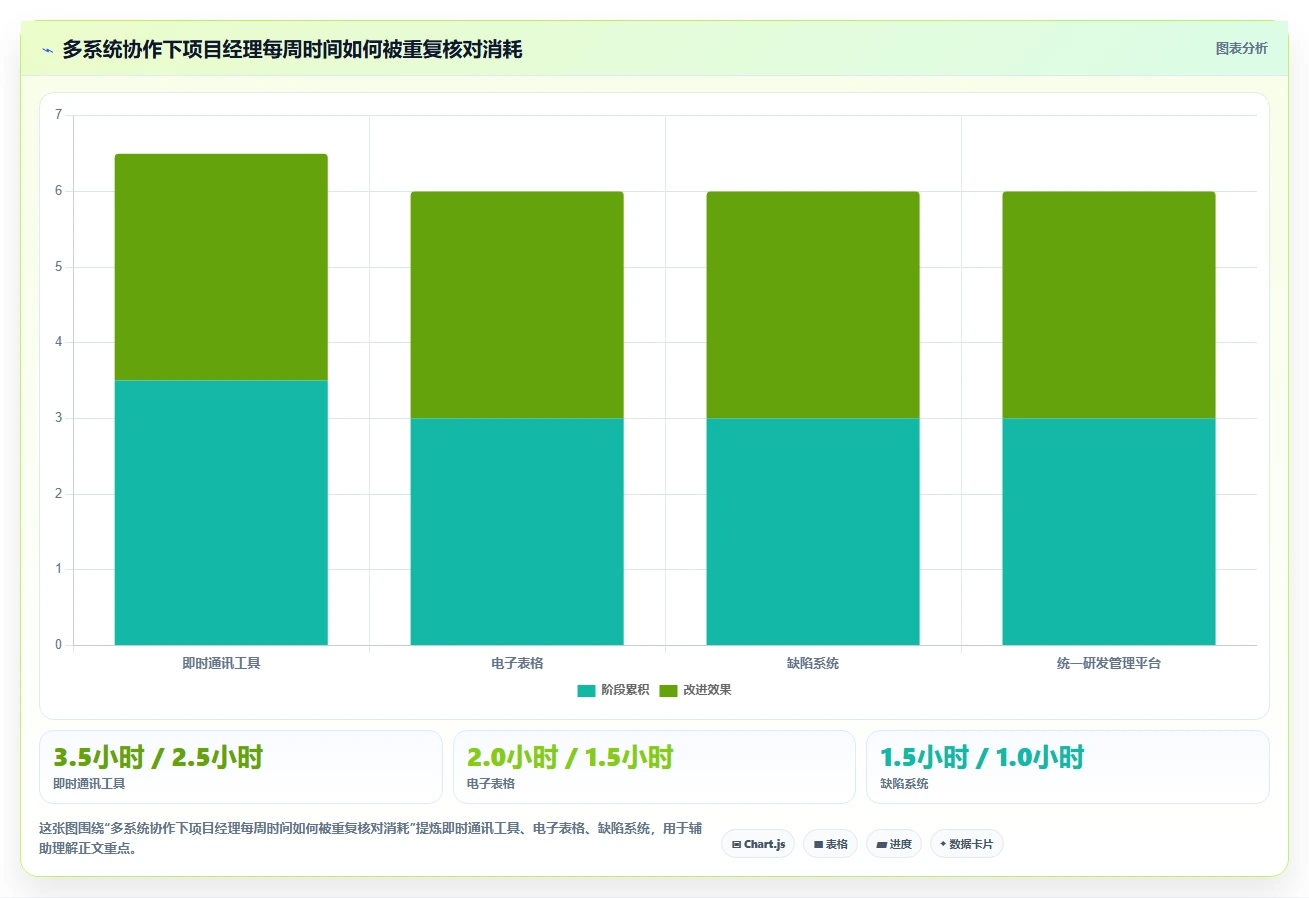Click the green bar segment for 即时通讯工具

click(221, 267)
